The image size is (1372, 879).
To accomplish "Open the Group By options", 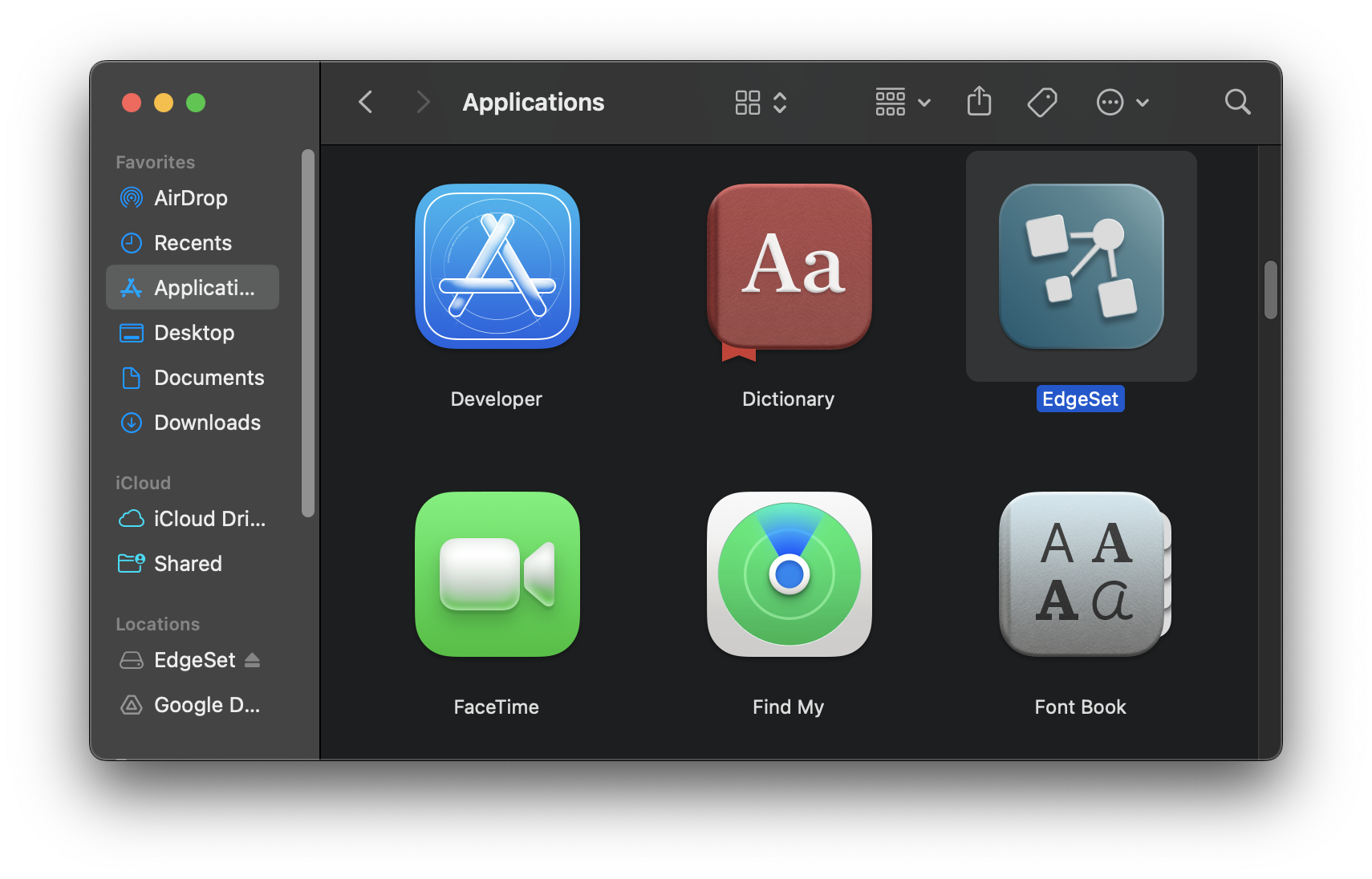I will (x=903, y=102).
